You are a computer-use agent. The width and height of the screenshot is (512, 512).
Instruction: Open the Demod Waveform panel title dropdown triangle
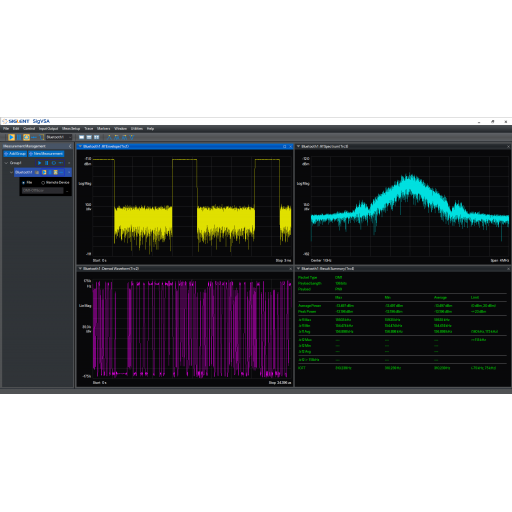coord(80,268)
